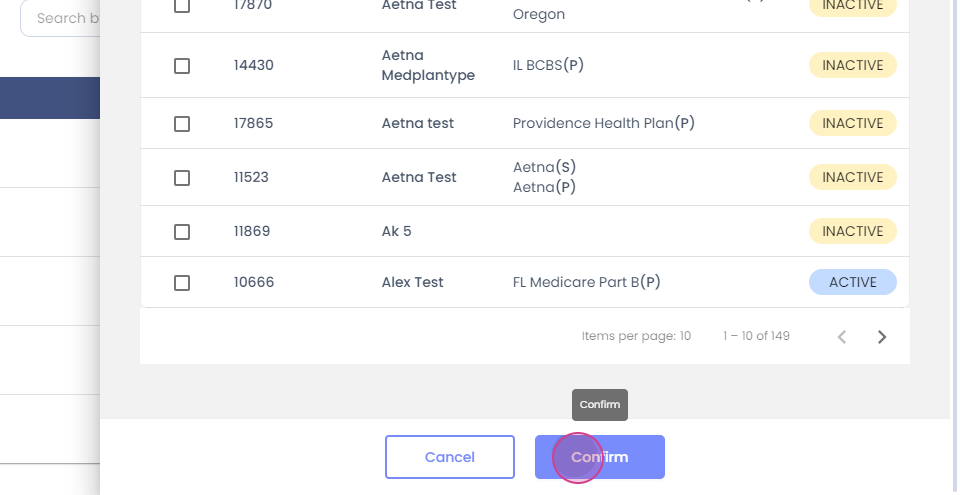This screenshot has width=960, height=495.
Task: Click the next page arrow icon
Action: point(882,337)
